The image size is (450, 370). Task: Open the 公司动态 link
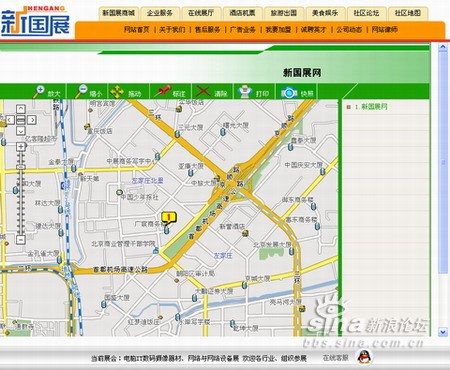(x=349, y=30)
